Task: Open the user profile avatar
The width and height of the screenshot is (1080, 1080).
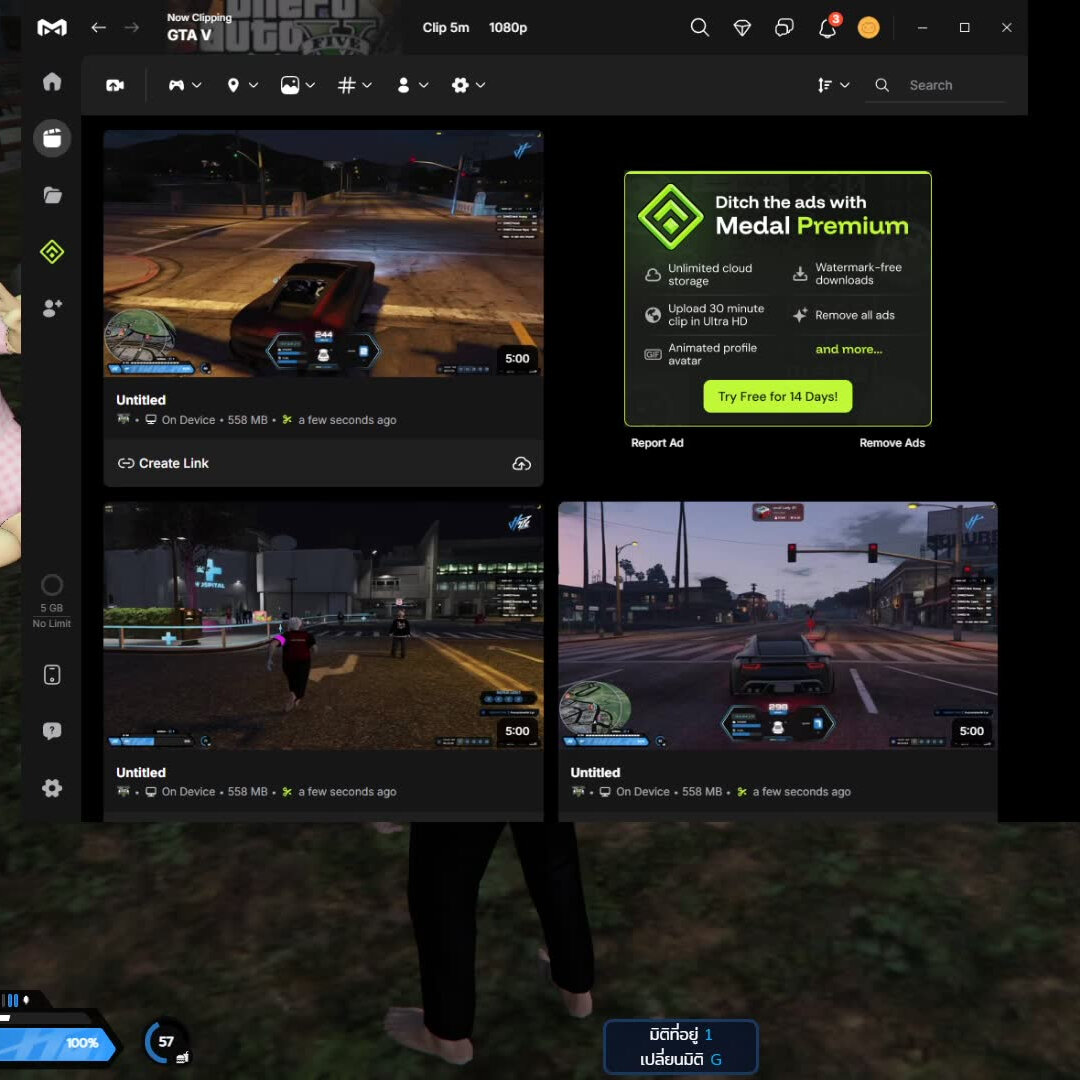Action: point(868,28)
